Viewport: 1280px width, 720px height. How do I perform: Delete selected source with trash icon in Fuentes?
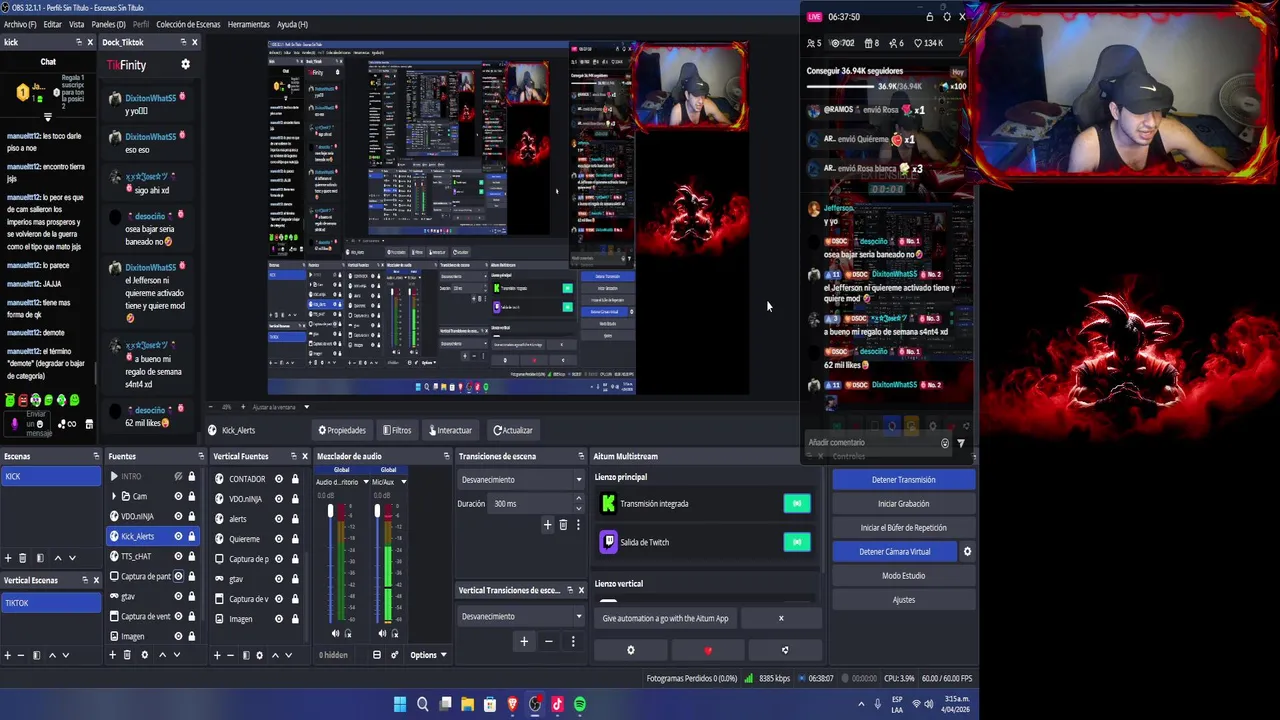127,655
